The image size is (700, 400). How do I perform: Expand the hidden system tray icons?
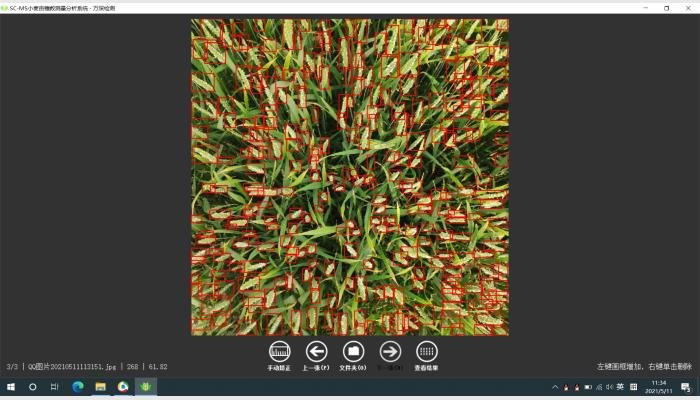tap(556, 387)
